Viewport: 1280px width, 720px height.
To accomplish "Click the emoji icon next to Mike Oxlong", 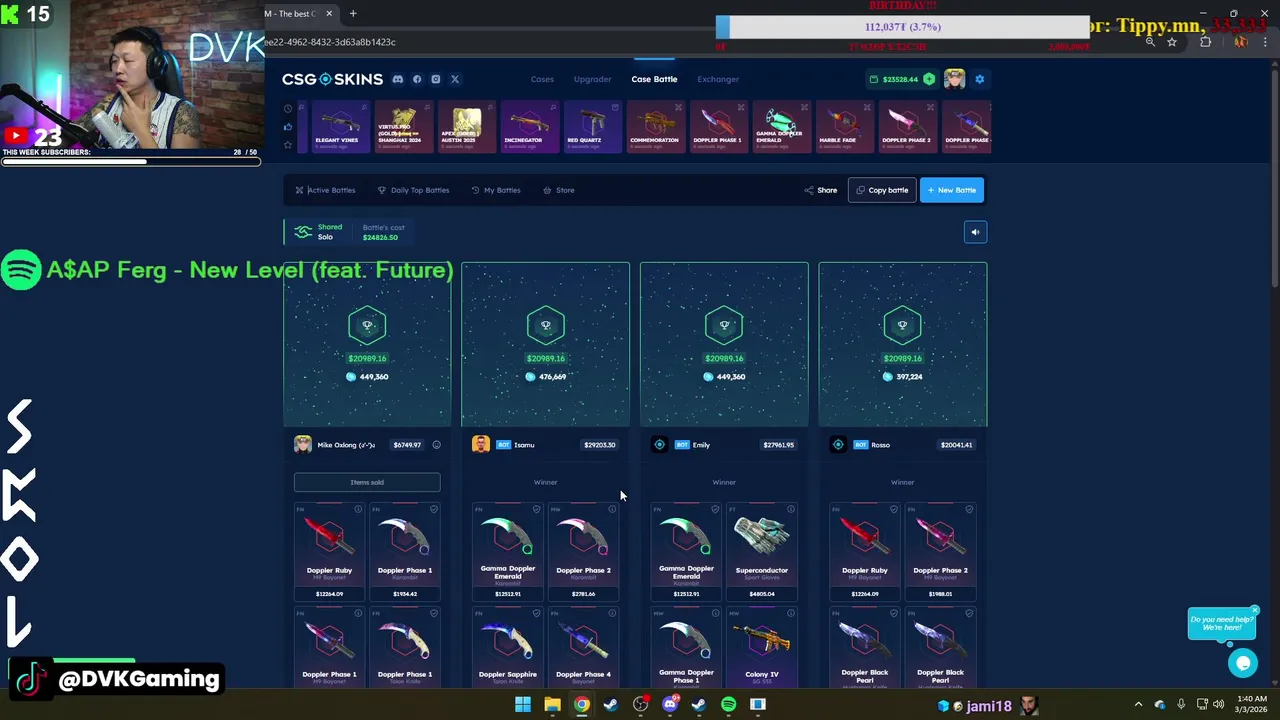I will click(436, 445).
